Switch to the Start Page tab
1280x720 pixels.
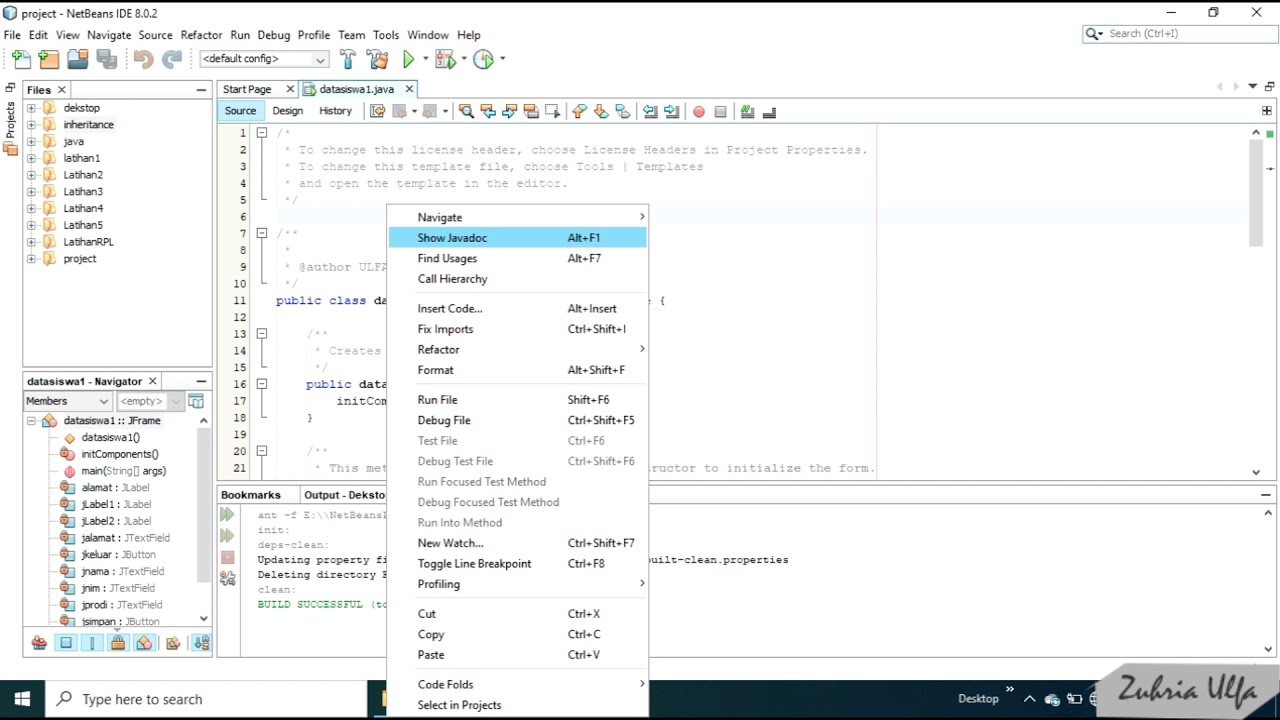click(247, 89)
